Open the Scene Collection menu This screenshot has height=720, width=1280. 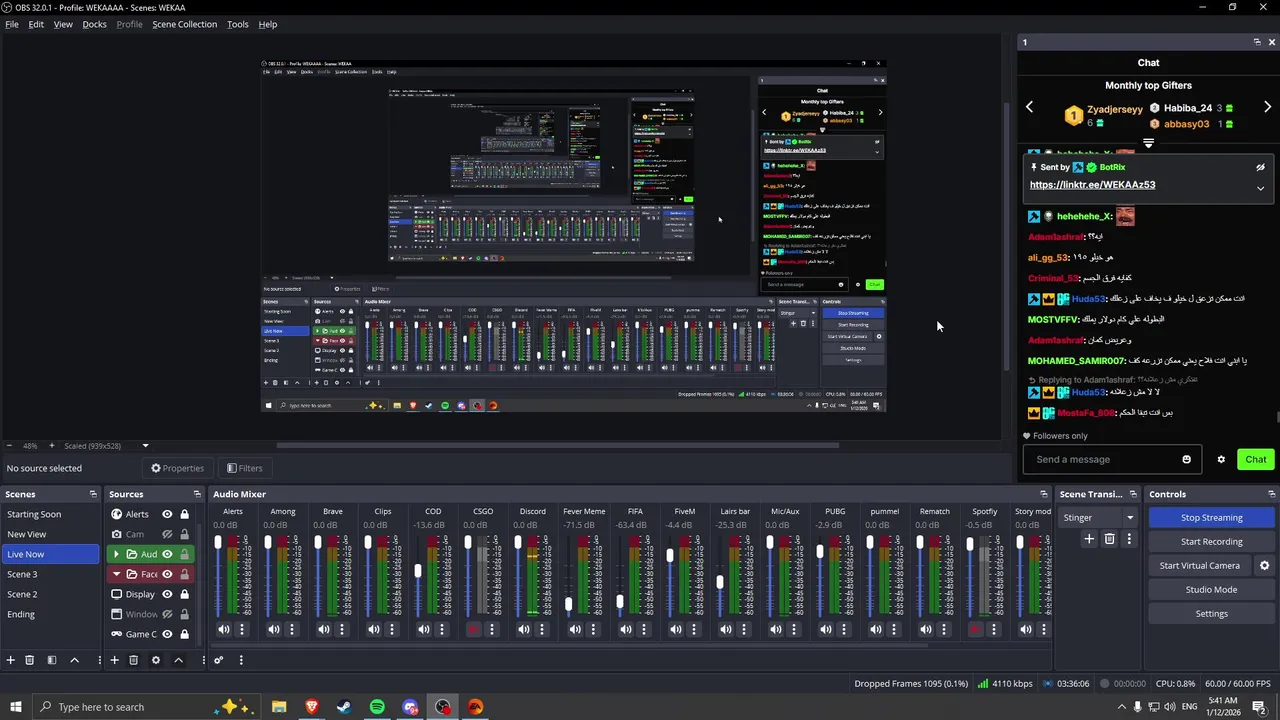coord(184,24)
